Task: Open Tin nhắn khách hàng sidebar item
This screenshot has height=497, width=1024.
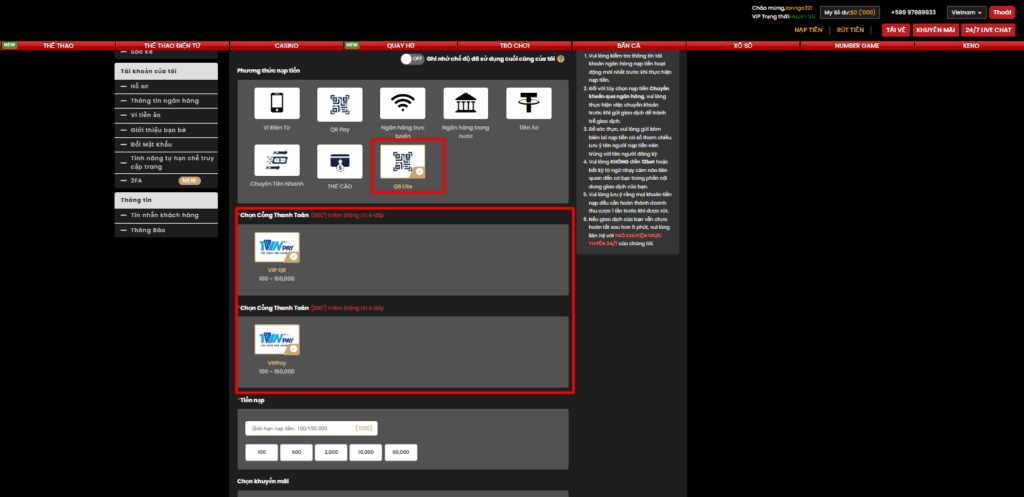Action: [166, 216]
